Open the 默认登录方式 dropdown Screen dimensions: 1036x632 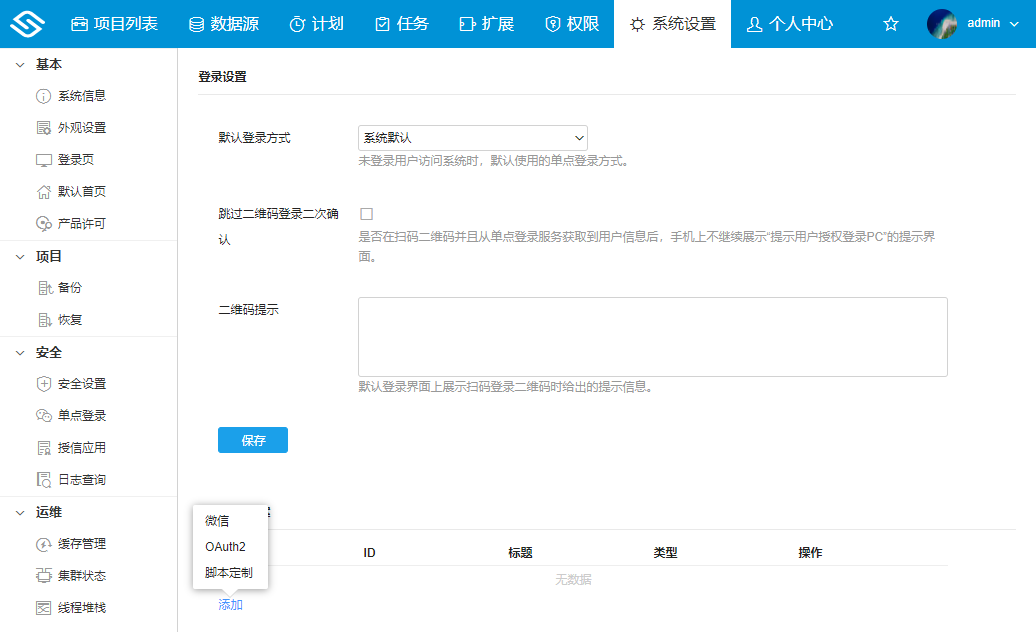472,138
